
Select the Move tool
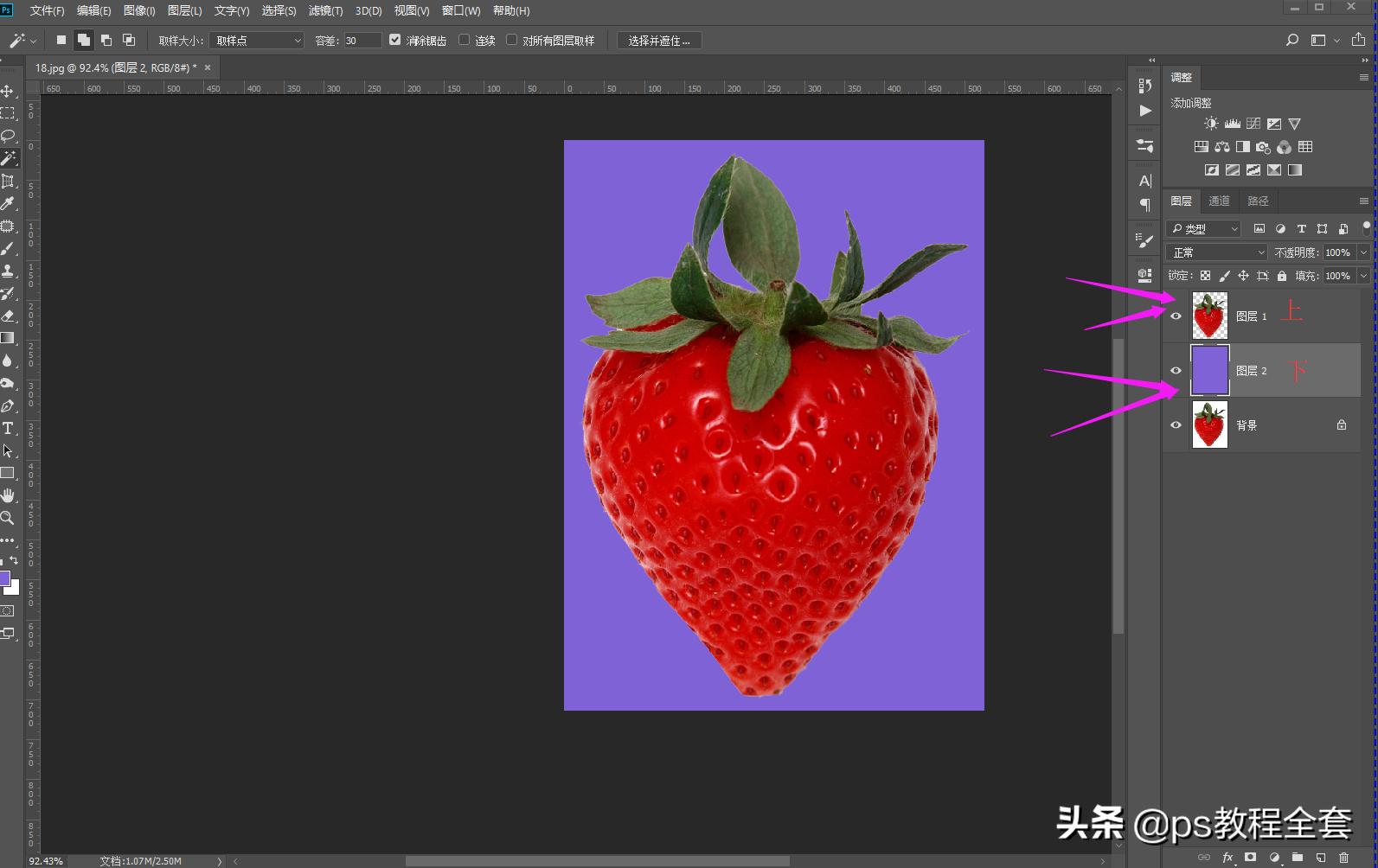tap(8, 91)
